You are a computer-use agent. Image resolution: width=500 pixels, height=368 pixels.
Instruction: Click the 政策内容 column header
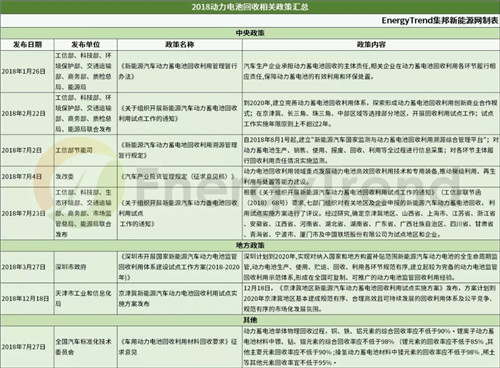point(371,44)
